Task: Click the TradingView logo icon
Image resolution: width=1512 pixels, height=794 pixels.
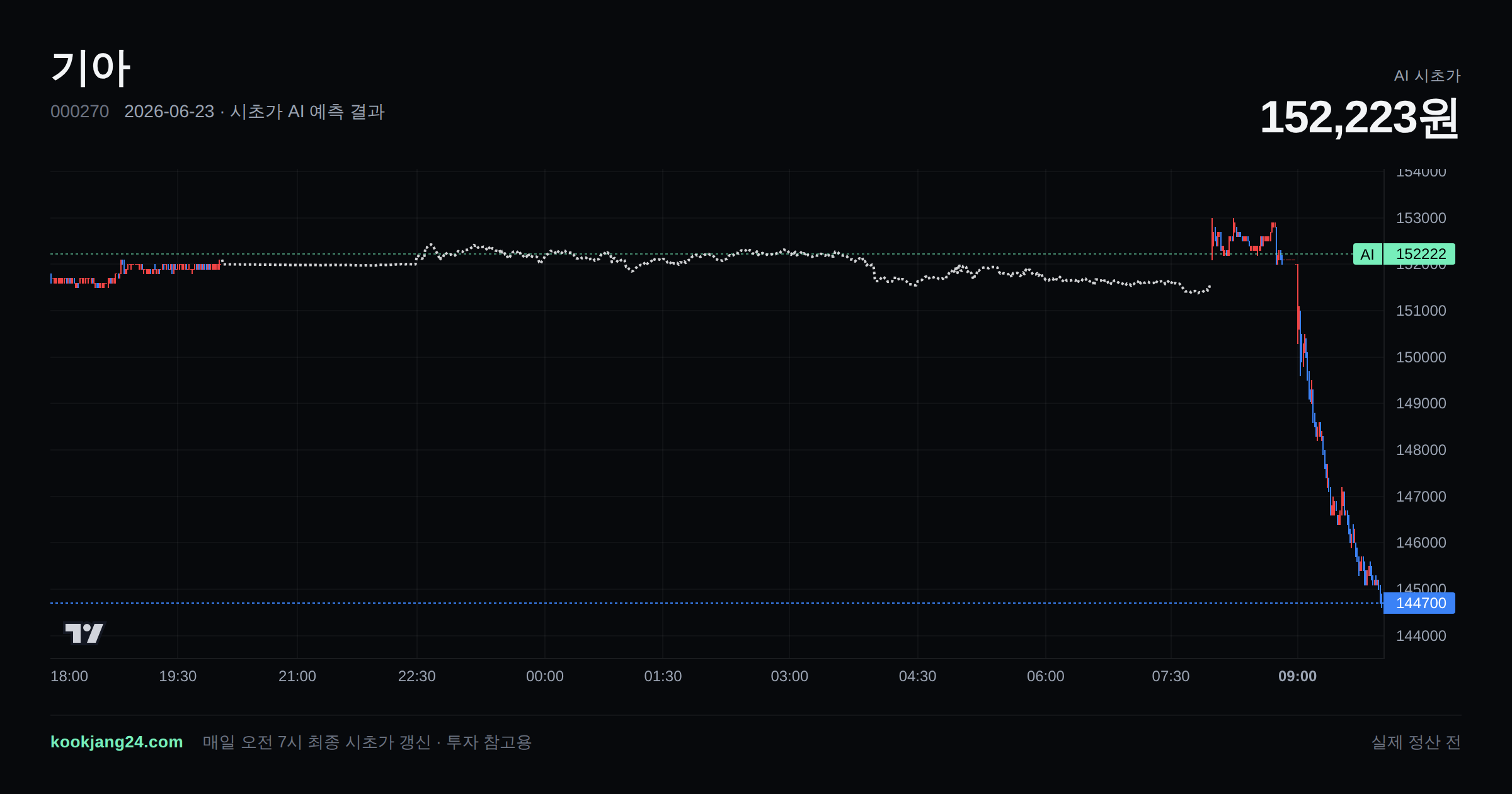Action: pos(84,633)
